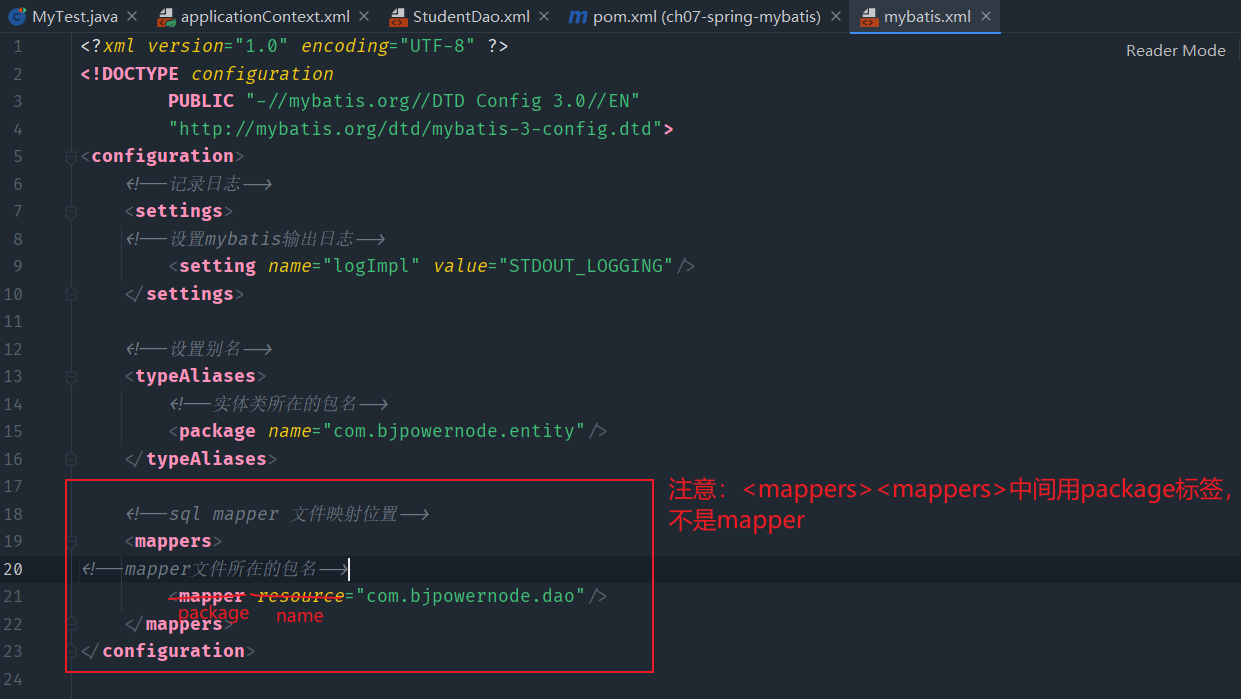Fold at the closing mappers tag line 22

(x=71, y=624)
